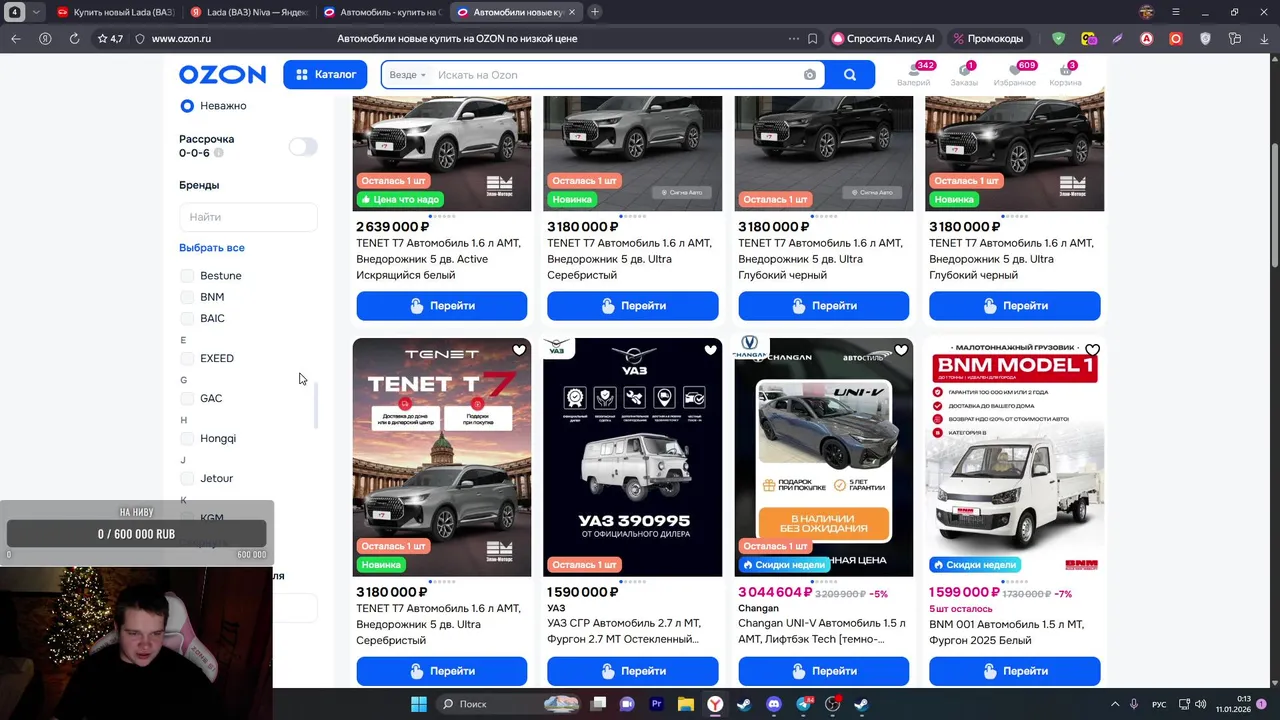Check the Bestune brand checkbox

[187, 276]
